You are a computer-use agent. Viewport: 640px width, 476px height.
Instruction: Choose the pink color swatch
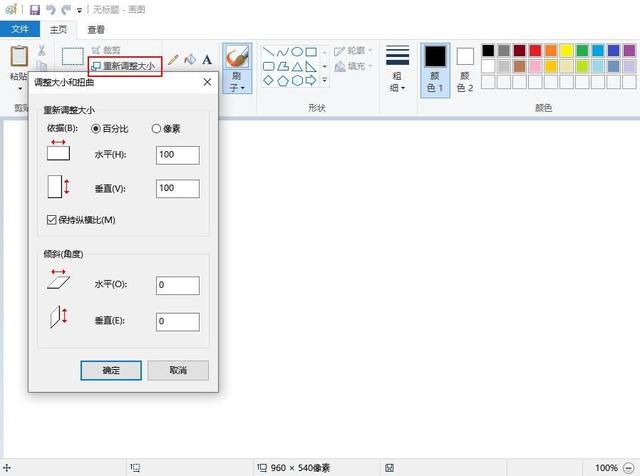point(535,66)
